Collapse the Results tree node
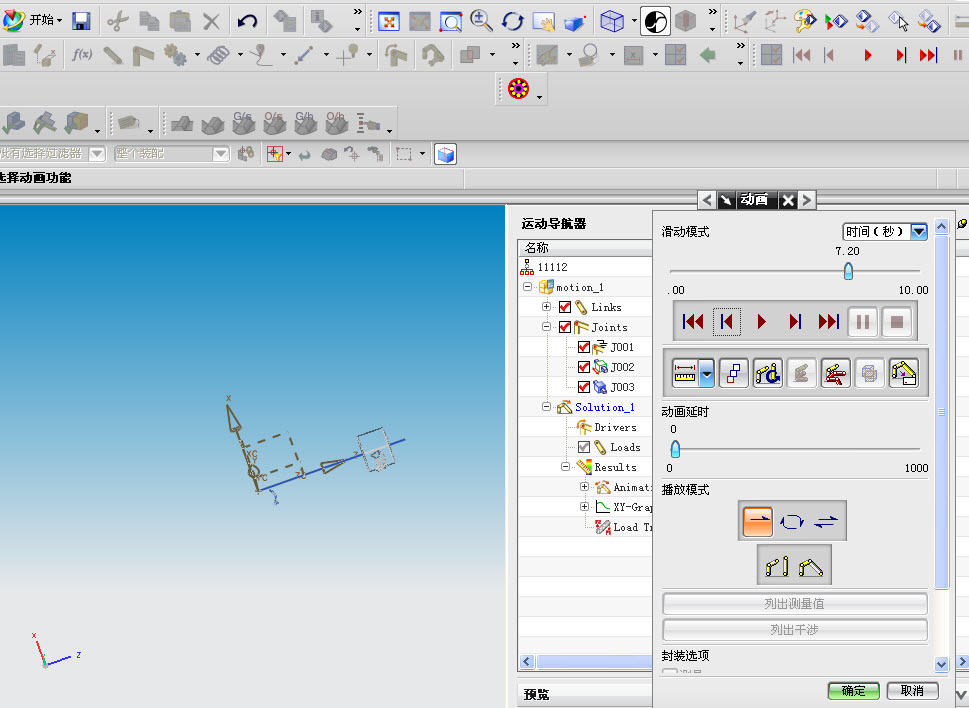 pyautogui.click(x=565, y=466)
